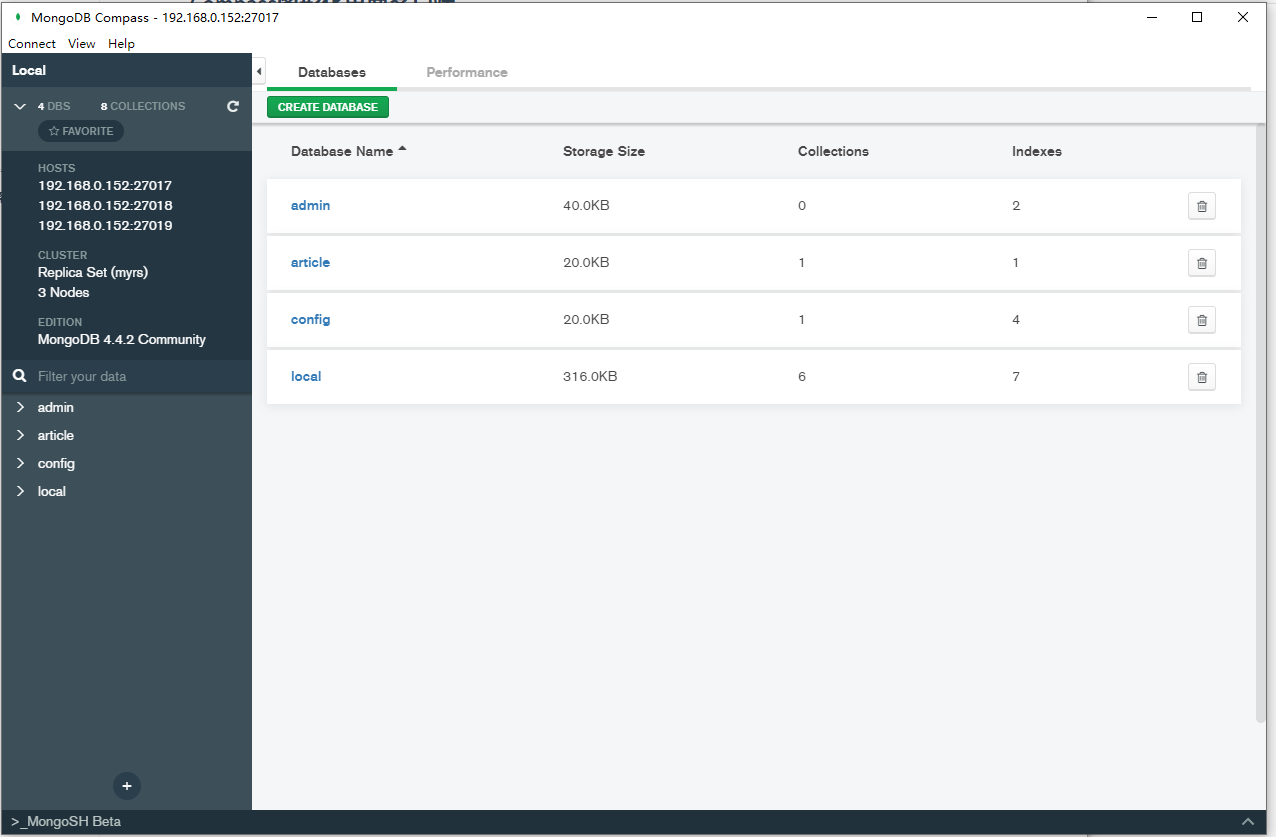Expand the admin database in sidebar
The width and height of the screenshot is (1276, 837).
coord(20,407)
